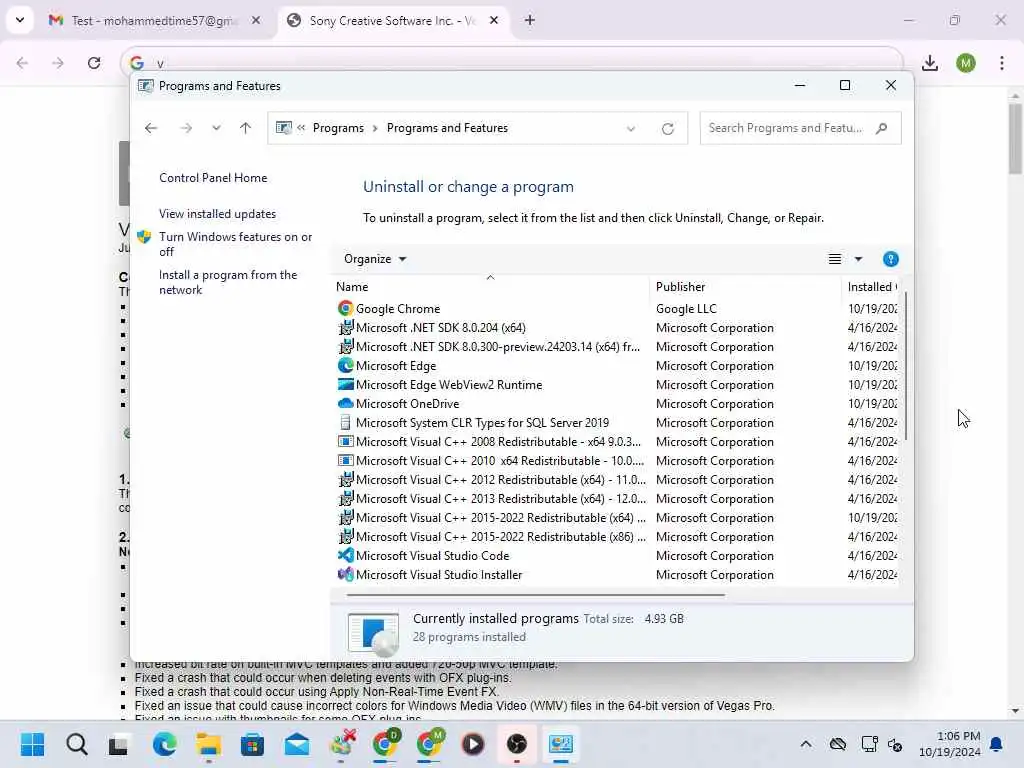This screenshot has height=768, width=1024.
Task: Open the Windows Start menu
Action: coord(32,744)
